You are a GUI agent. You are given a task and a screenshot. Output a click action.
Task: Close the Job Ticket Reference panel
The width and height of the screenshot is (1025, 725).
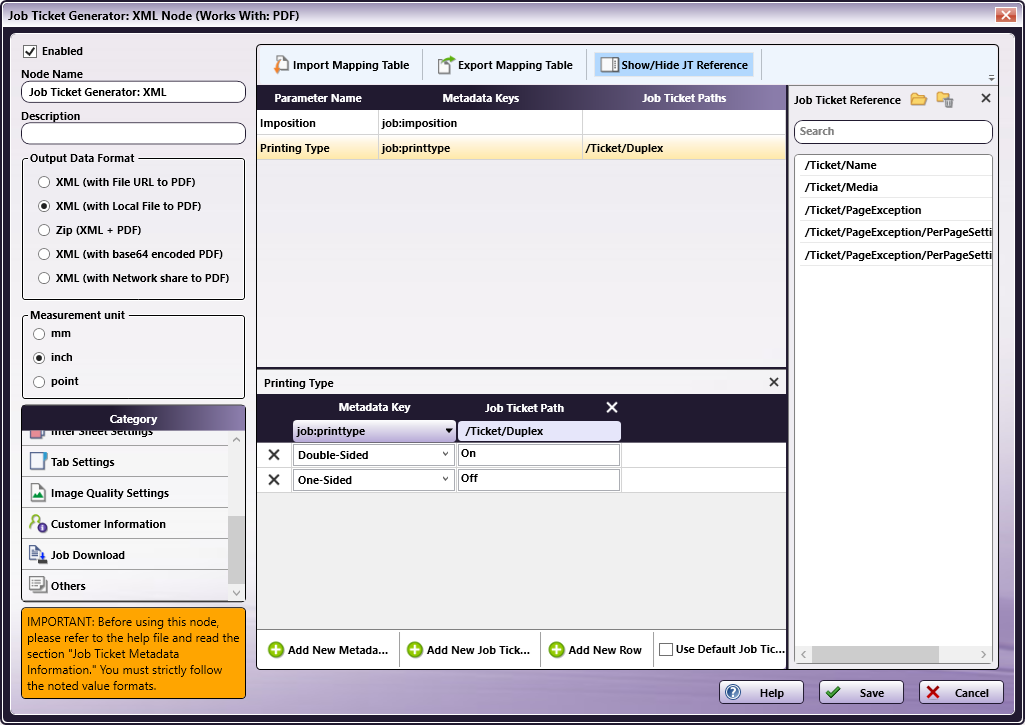[986, 98]
